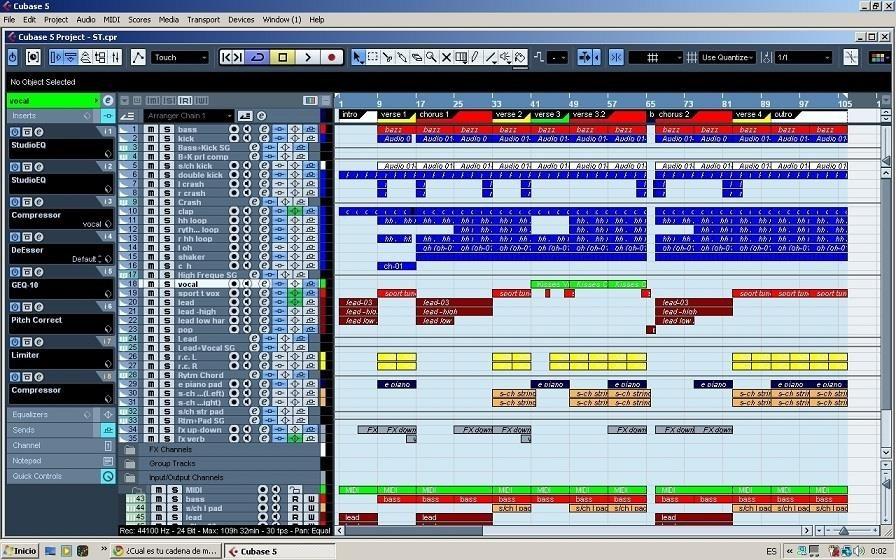
Task: Open Quick Controls section
Action: click(61, 476)
